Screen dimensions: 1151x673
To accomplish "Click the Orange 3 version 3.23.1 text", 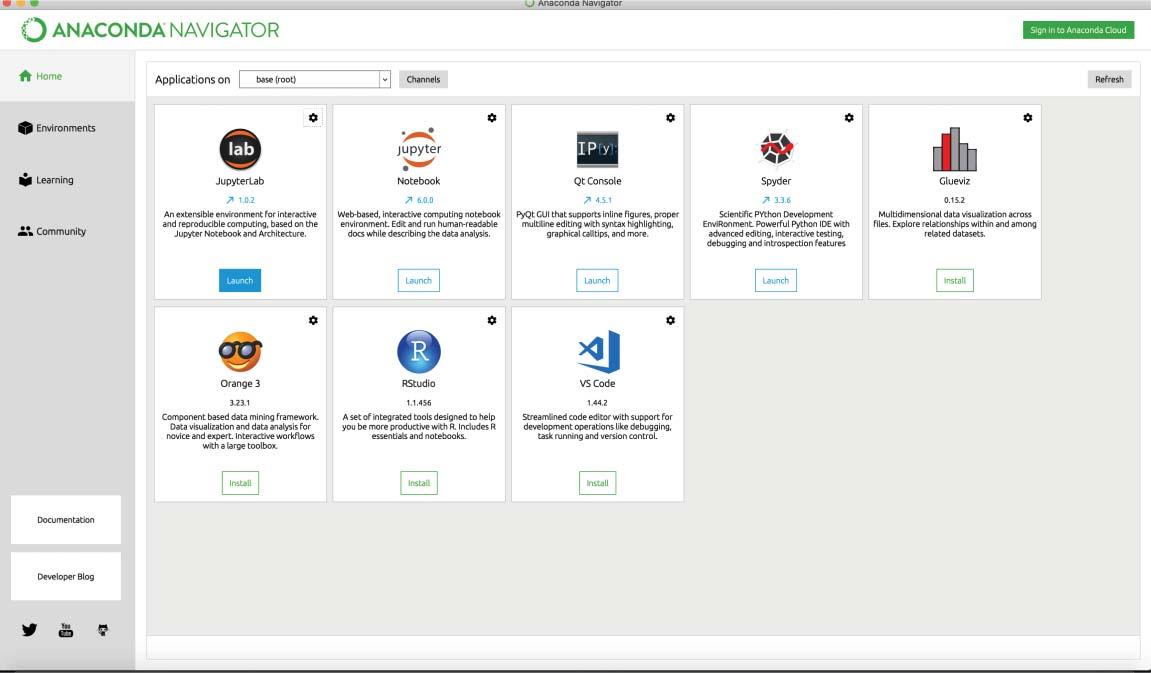I will click(x=240, y=402).
